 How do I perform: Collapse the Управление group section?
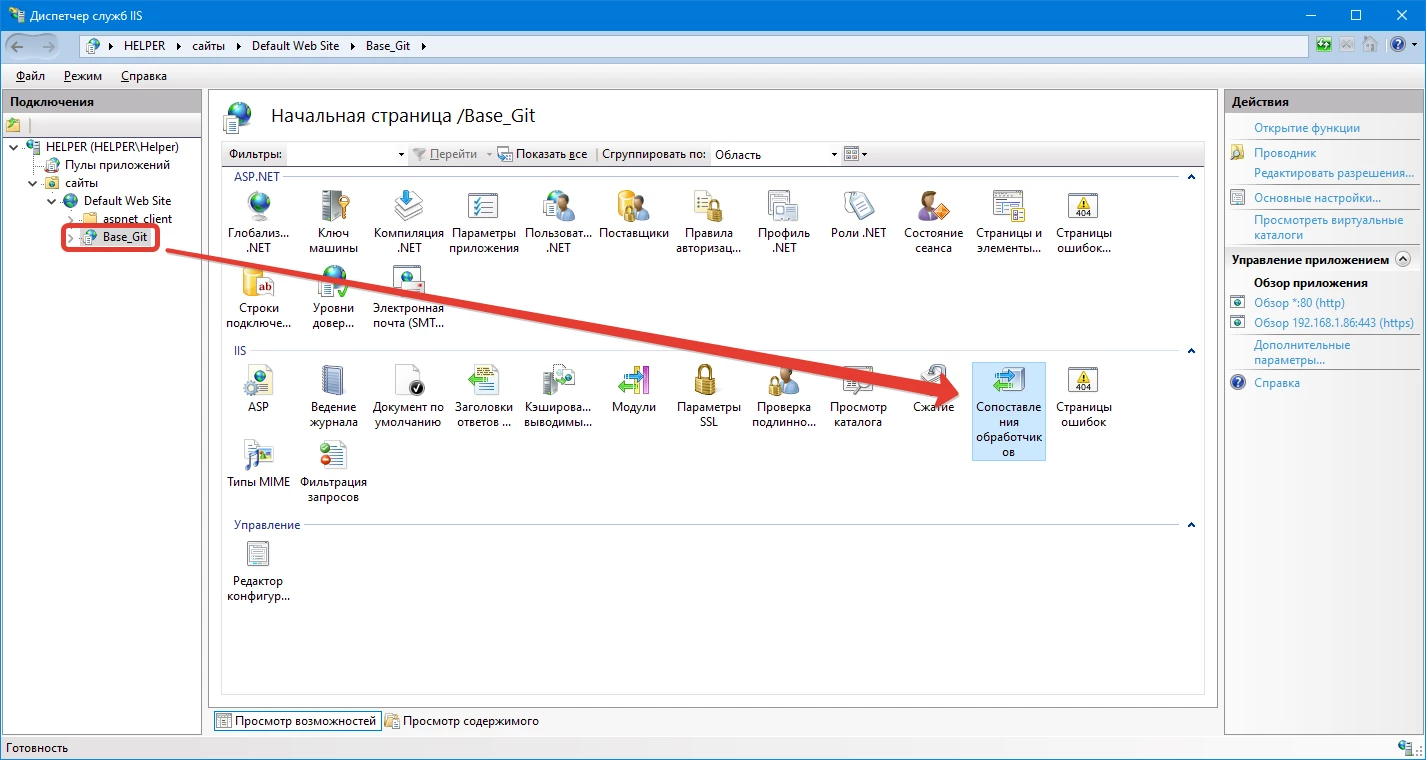pos(1191,525)
